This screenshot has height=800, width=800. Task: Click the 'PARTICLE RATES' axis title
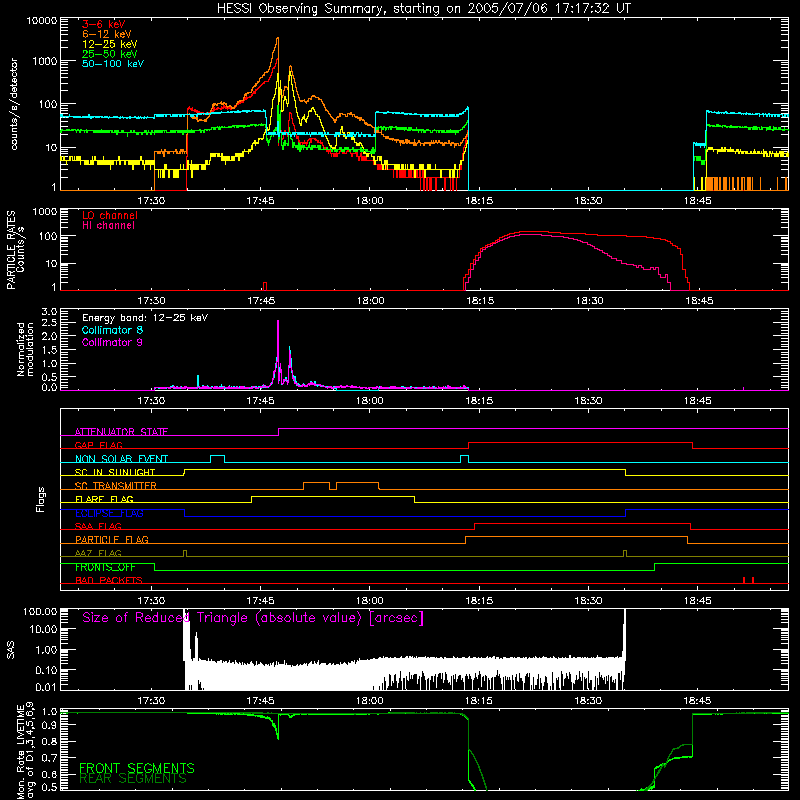click(x=11, y=250)
